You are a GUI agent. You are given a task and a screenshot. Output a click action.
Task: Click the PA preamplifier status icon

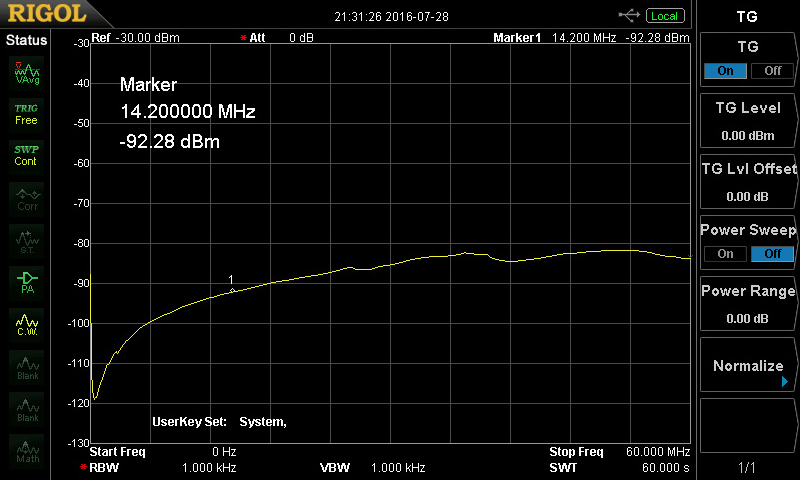point(26,282)
